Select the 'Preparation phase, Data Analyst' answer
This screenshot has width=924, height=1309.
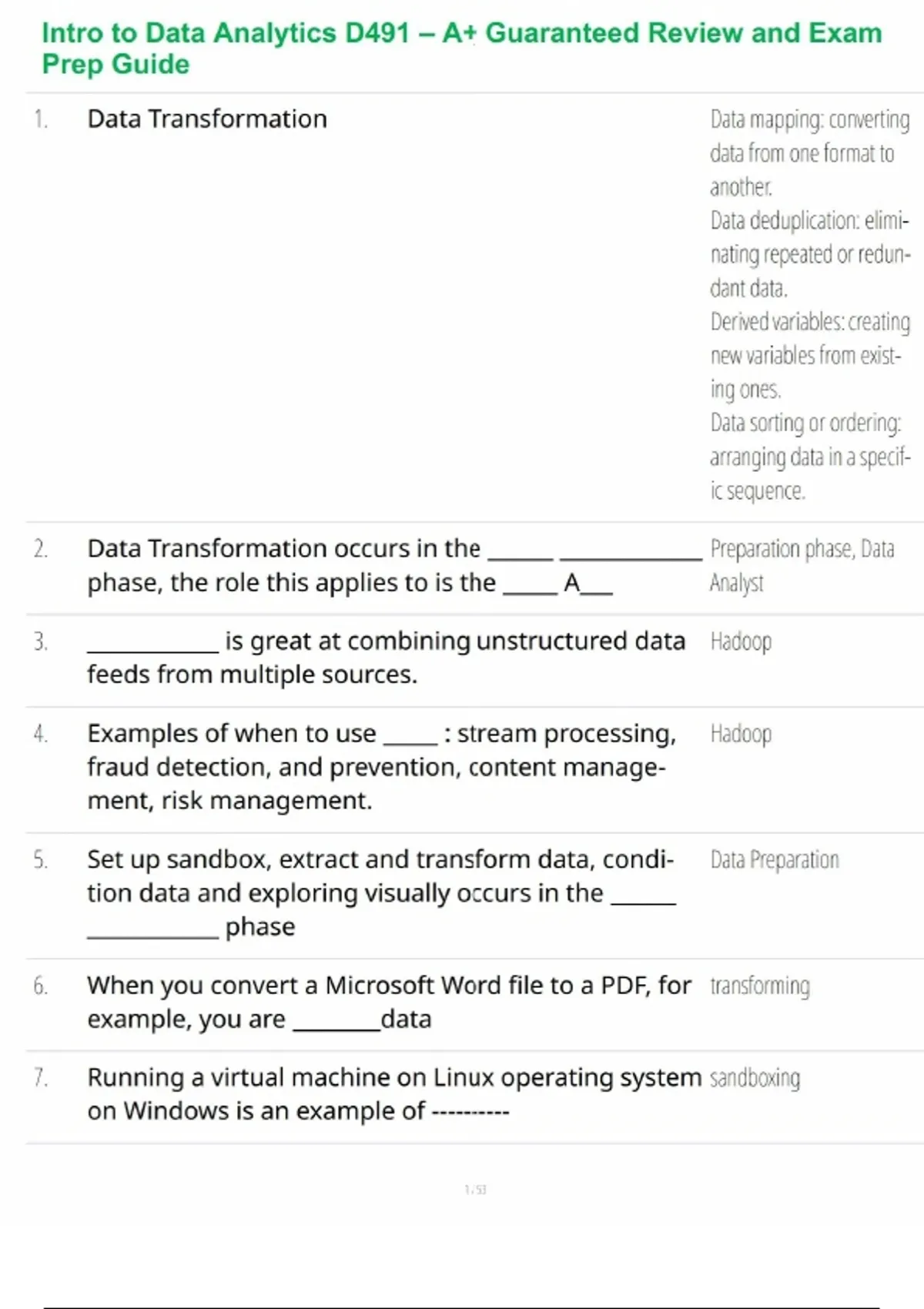click(801, 566)
